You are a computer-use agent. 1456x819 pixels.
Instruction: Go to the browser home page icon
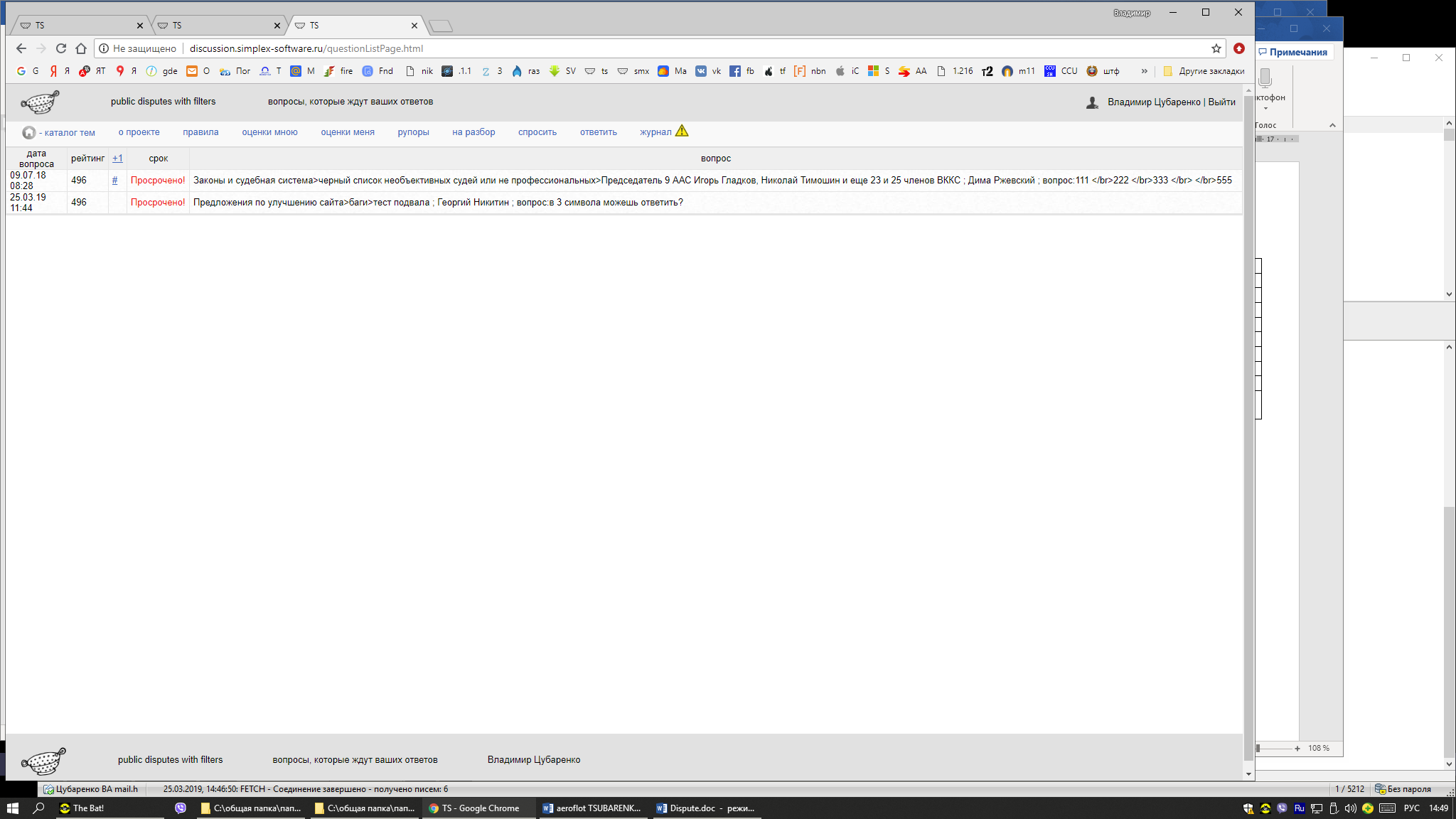coord(81,48)
